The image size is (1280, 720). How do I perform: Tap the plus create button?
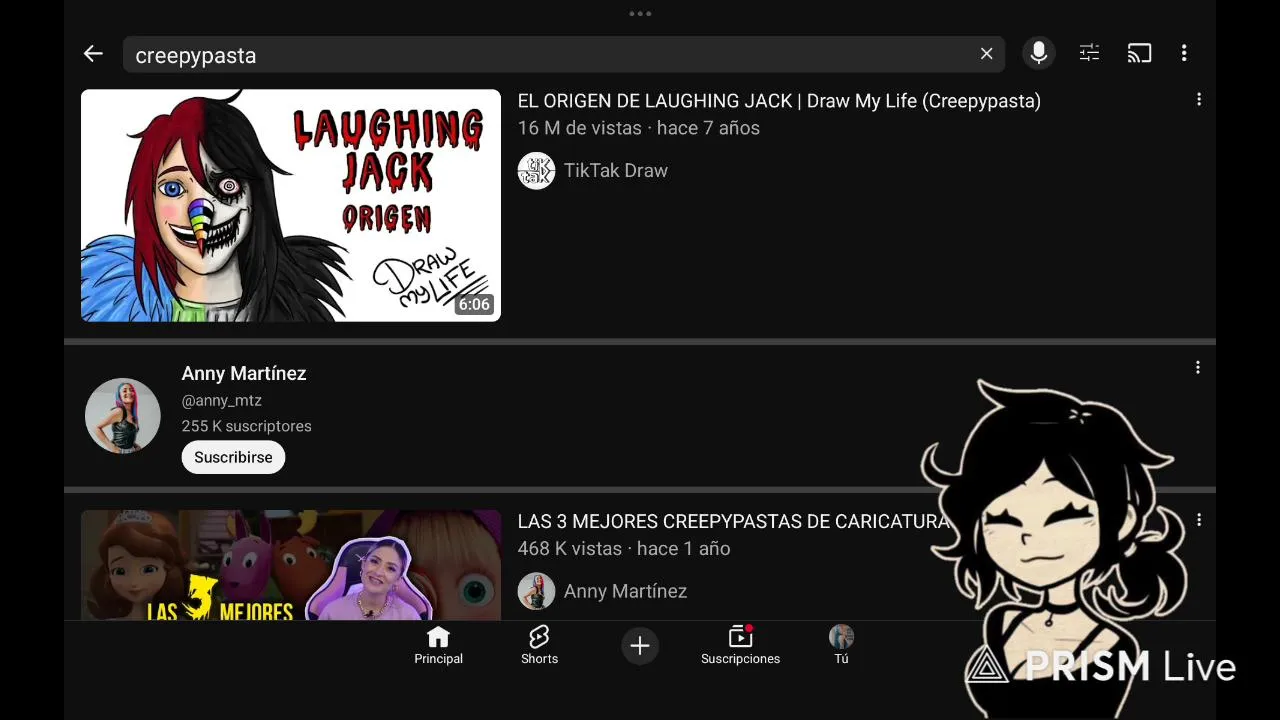(x=640, y=646)
